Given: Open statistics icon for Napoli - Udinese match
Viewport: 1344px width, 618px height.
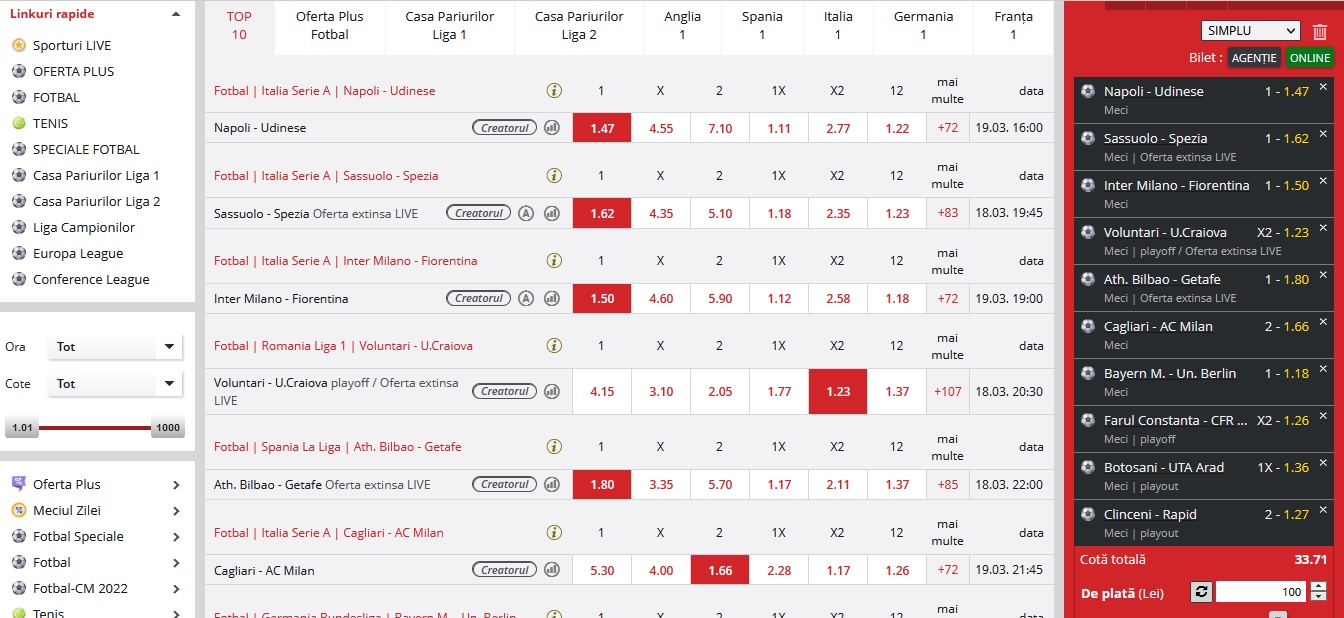Looking at the screenshot, I should click(552, 128).
